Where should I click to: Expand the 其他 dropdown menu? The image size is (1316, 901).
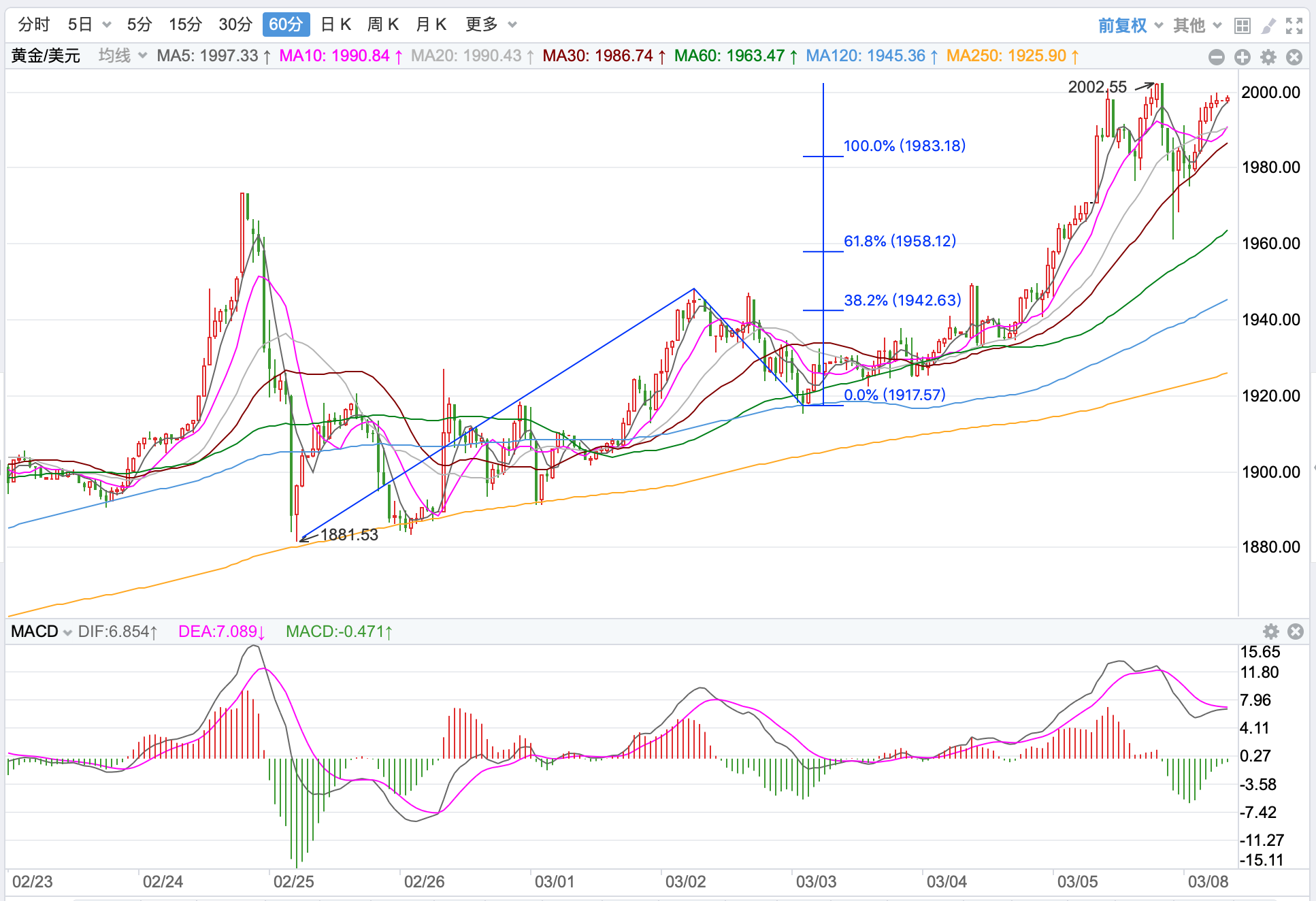coord(1197,26)
